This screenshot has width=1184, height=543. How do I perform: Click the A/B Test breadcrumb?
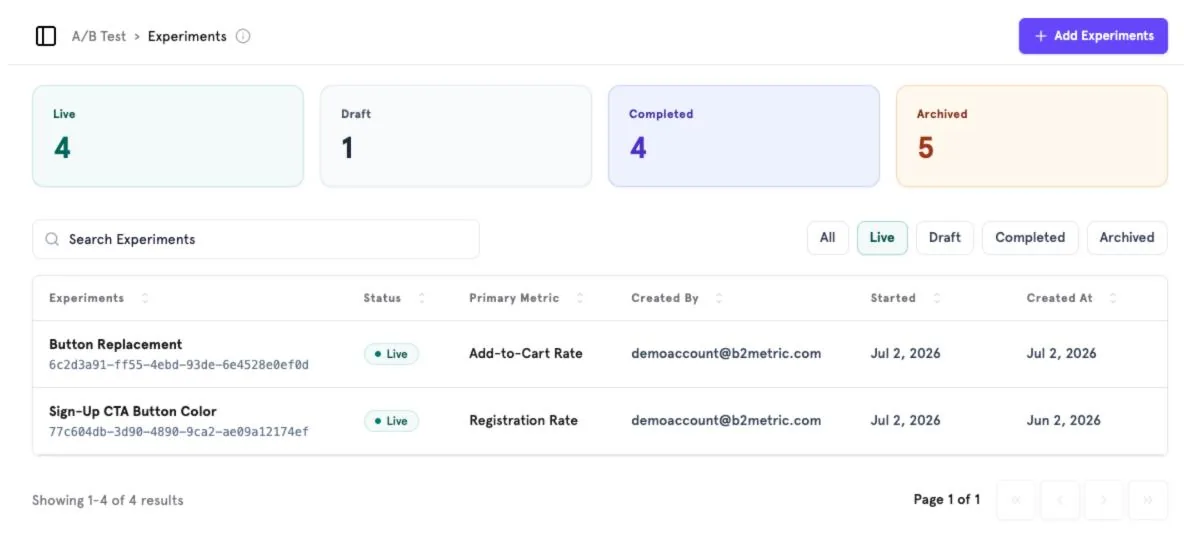click(x=99, y=36)
